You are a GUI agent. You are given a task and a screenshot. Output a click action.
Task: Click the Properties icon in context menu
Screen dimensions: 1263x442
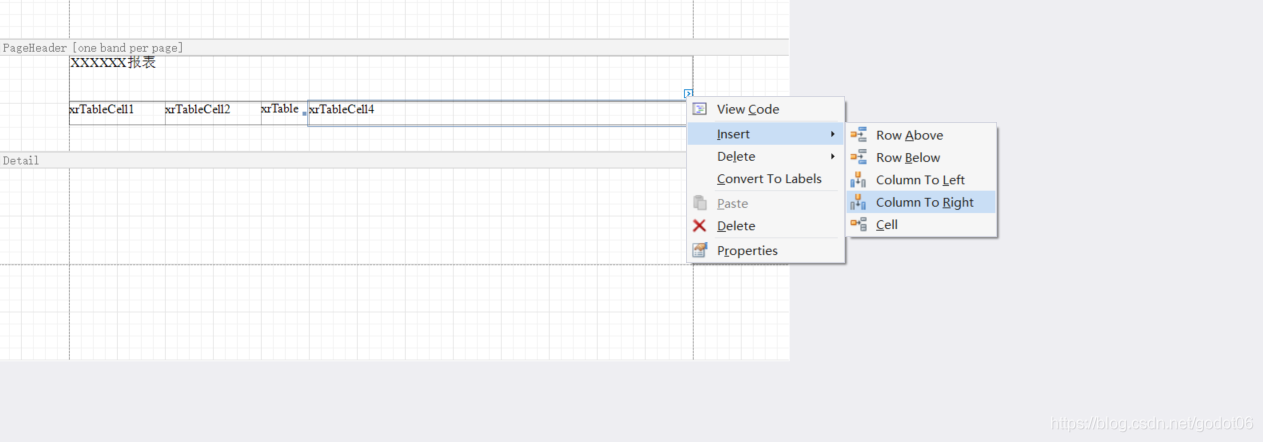pos(700,251)
